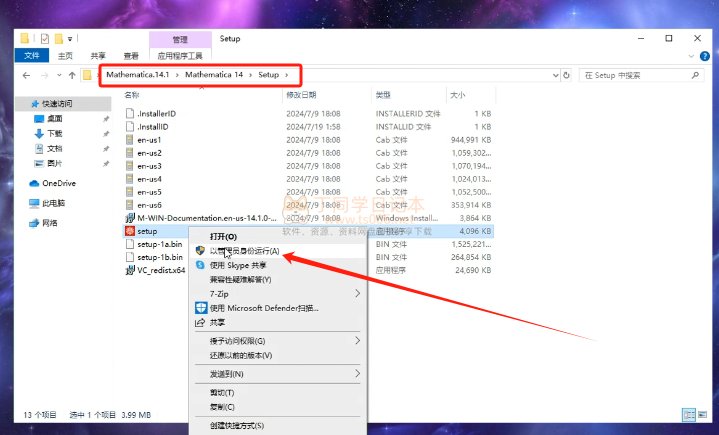719x435 pixels.
Task: Sort by the 类型 column header
Action: click(x=383, y=95)
